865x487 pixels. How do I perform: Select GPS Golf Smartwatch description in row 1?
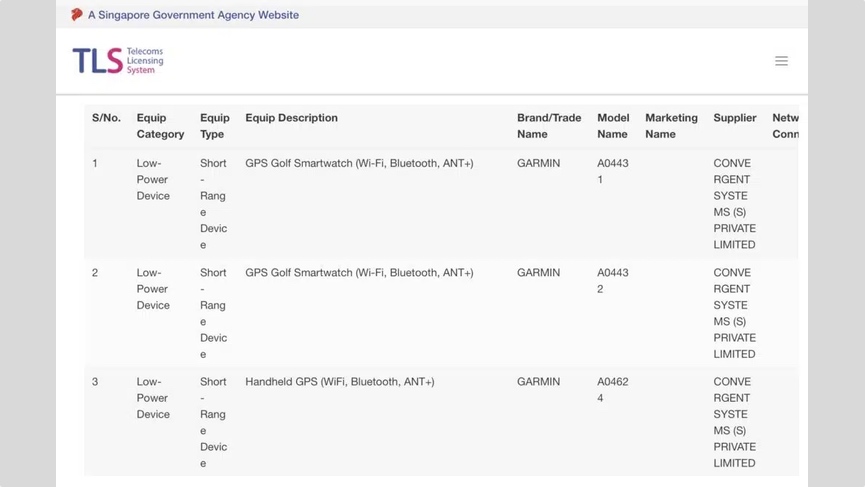tap(359, 163)
